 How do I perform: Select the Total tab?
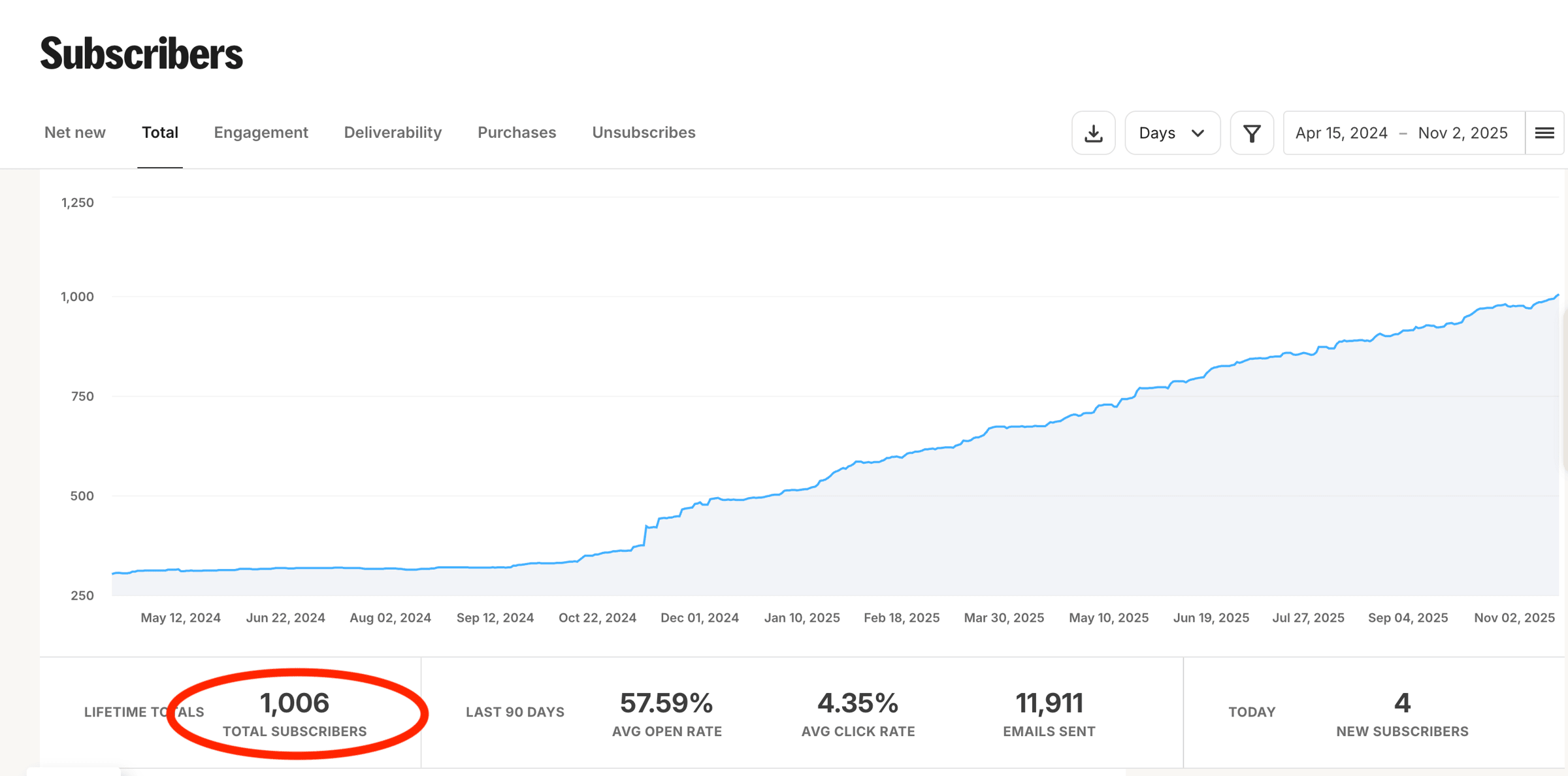point(160,133)
